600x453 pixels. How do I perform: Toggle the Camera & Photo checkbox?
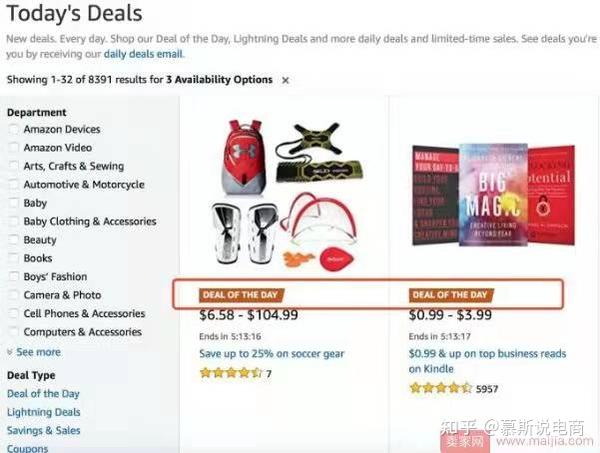pos(13,295)
